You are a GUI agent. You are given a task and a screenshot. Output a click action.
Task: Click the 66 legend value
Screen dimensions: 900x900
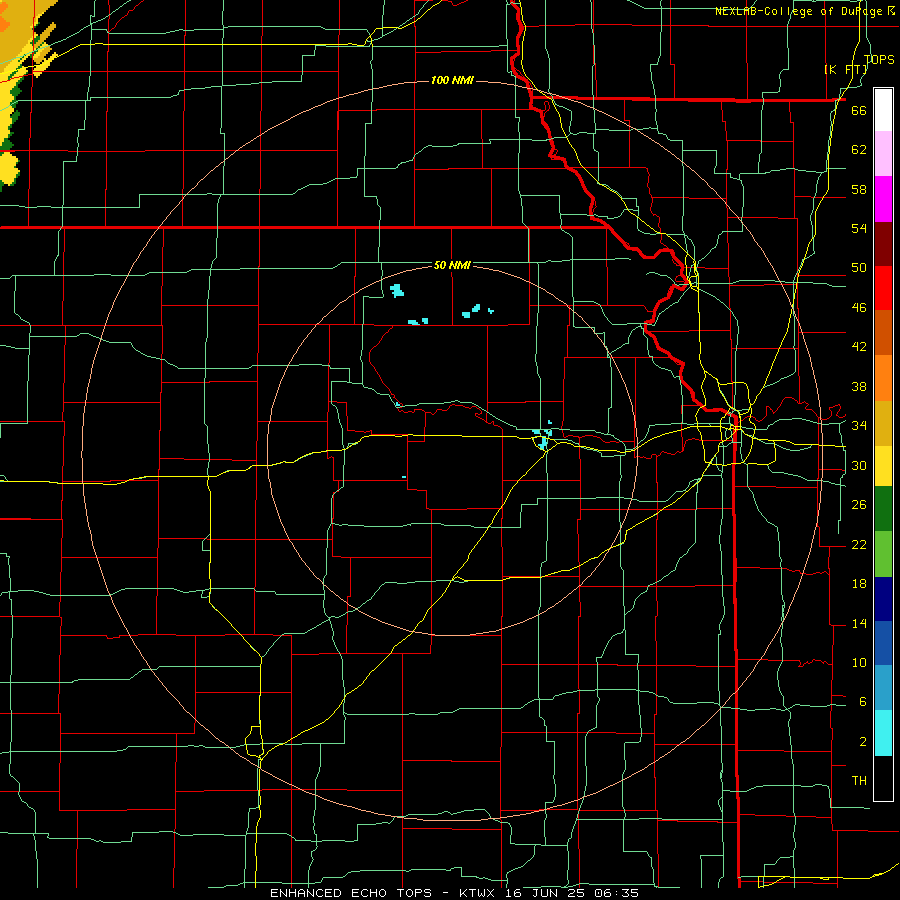click(859, 110)
